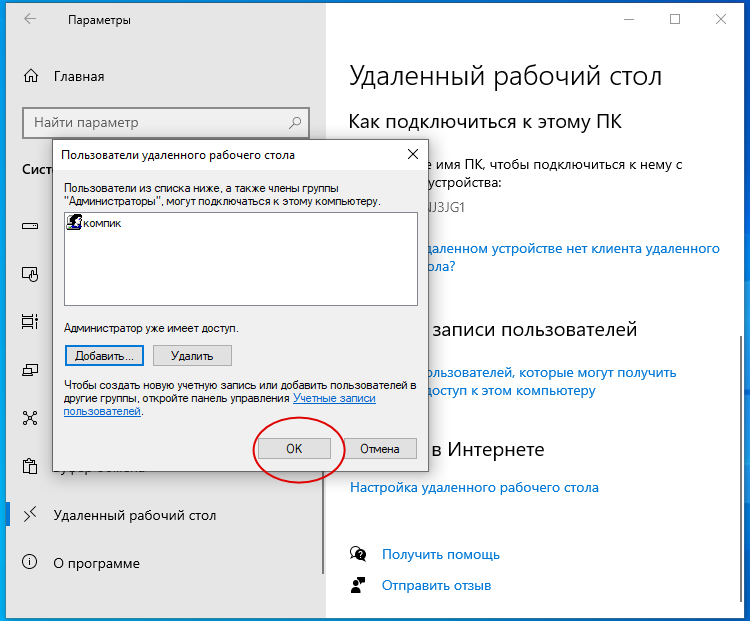Click the shared experiences sidebar icon
This screenshot has width=750, height=621.
(30, 418)
